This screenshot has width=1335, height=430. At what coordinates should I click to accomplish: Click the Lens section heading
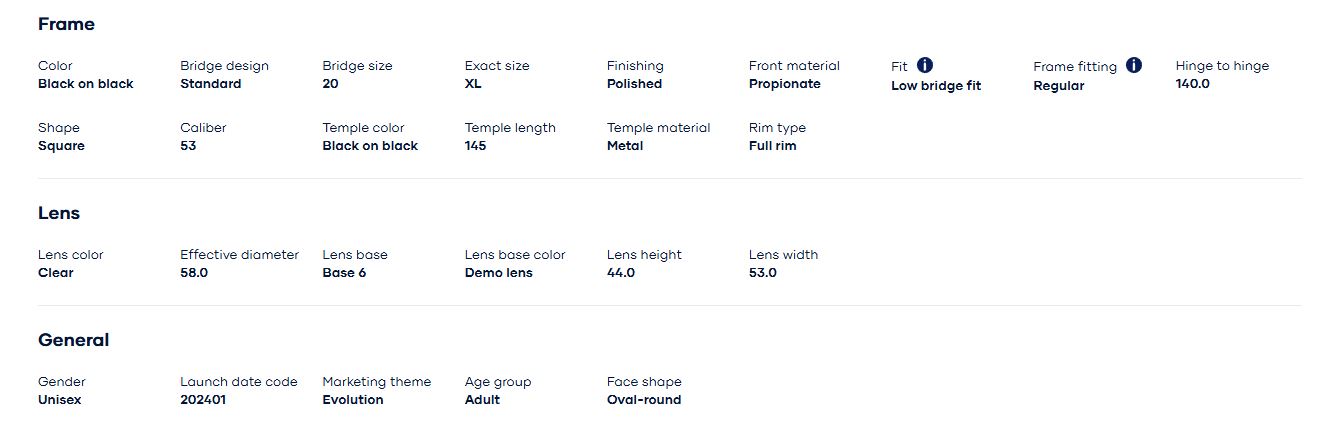59,213
